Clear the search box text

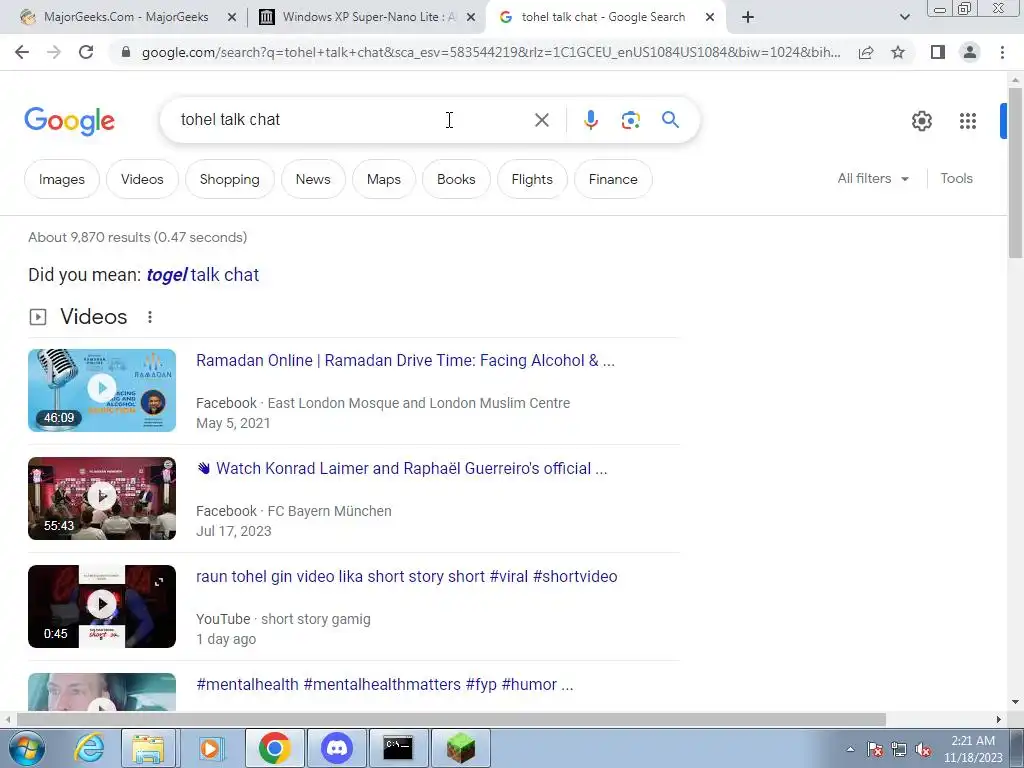[541, 120]
